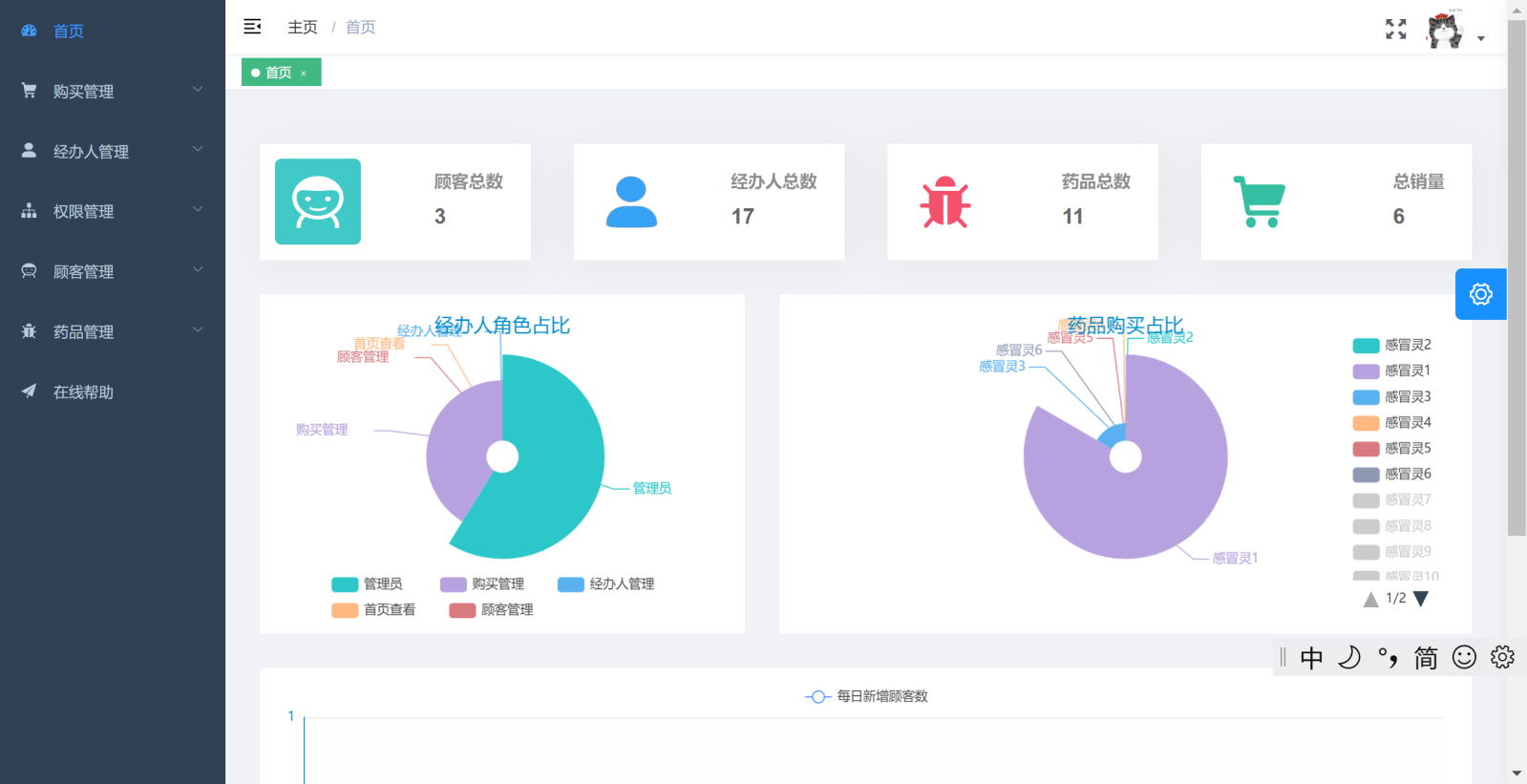This screenshot has height=784, width=1527.
Task: Toggle 首页查看 legend in role chart
Action: click(373, 610)
